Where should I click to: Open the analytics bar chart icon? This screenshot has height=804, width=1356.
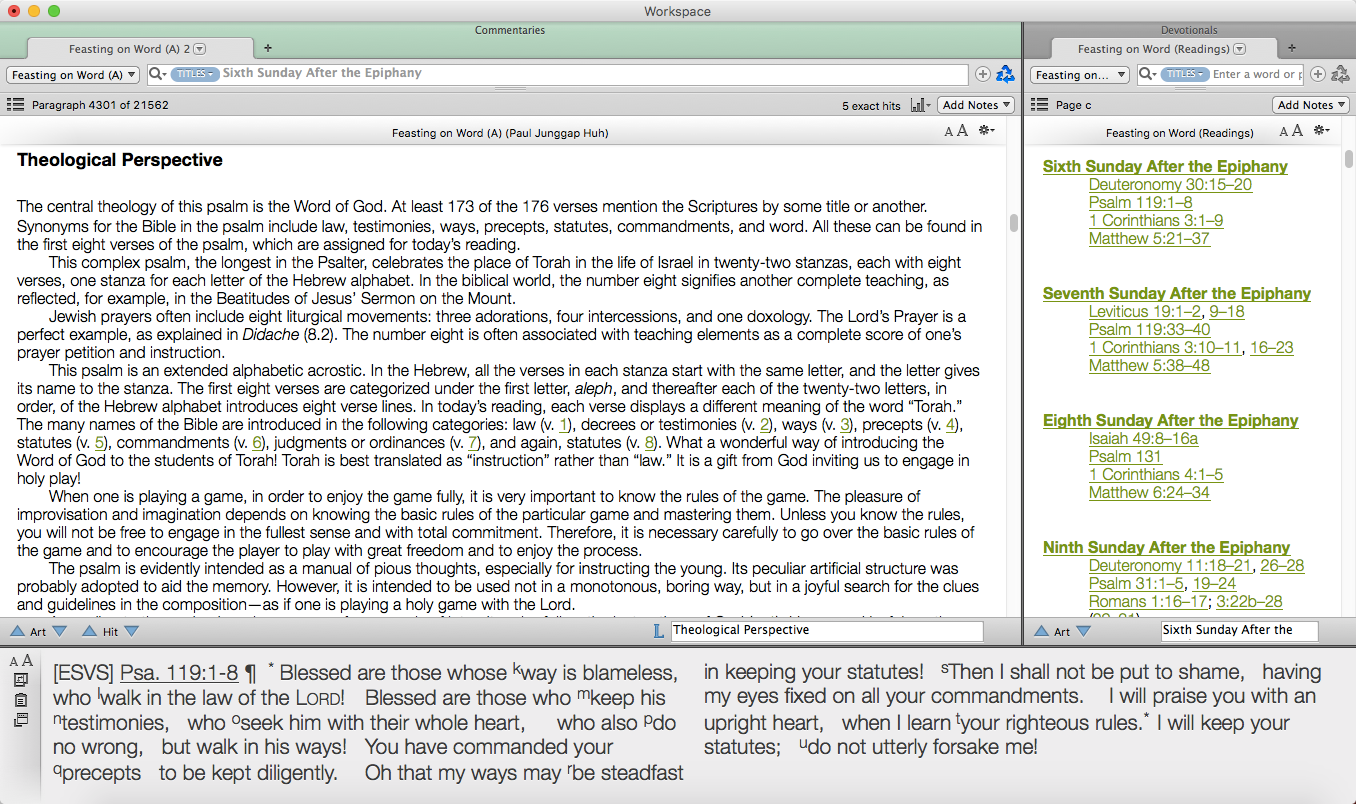click(921, 105)
